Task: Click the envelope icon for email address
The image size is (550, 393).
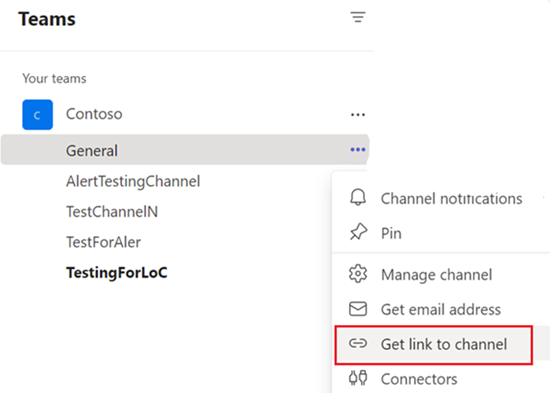Action: click(358, 309)
